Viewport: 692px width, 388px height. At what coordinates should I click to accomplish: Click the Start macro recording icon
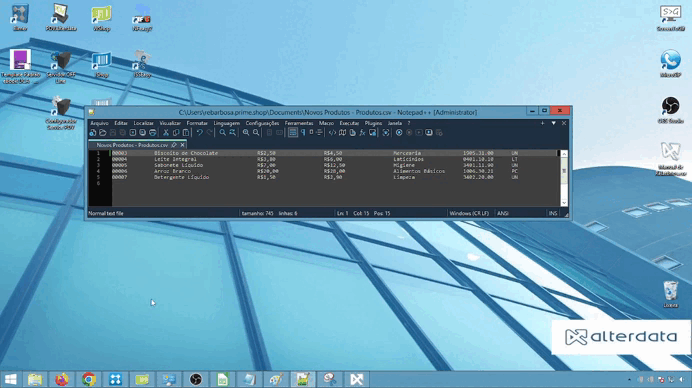pos(399,132)
